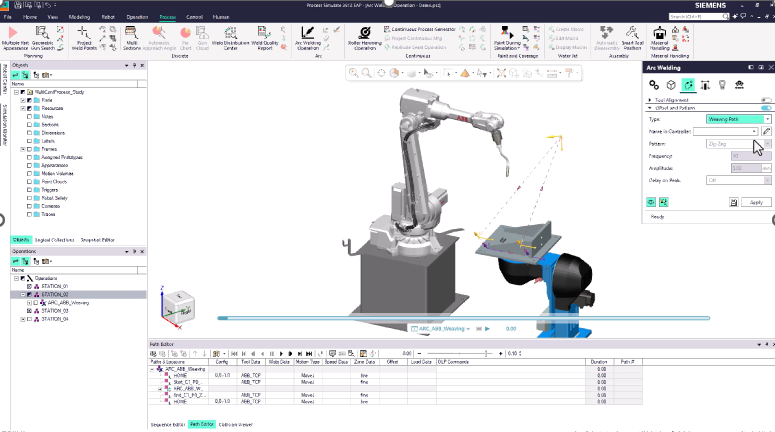Select gears icon in Arc Welding panel
Viewport: 775px width, 432px height.
point(654,85)
